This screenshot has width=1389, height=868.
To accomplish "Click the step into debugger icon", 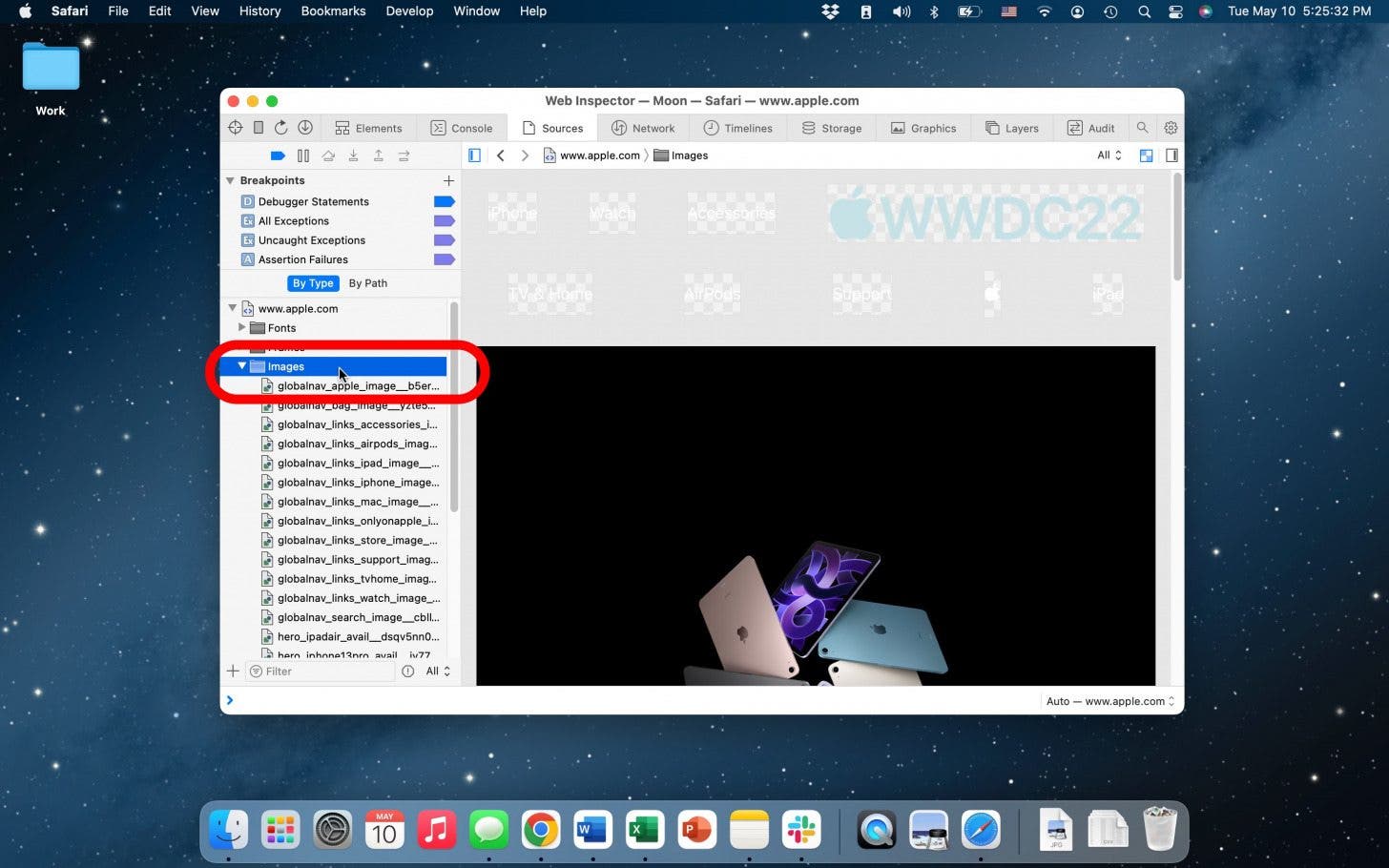I will (353, 155).
